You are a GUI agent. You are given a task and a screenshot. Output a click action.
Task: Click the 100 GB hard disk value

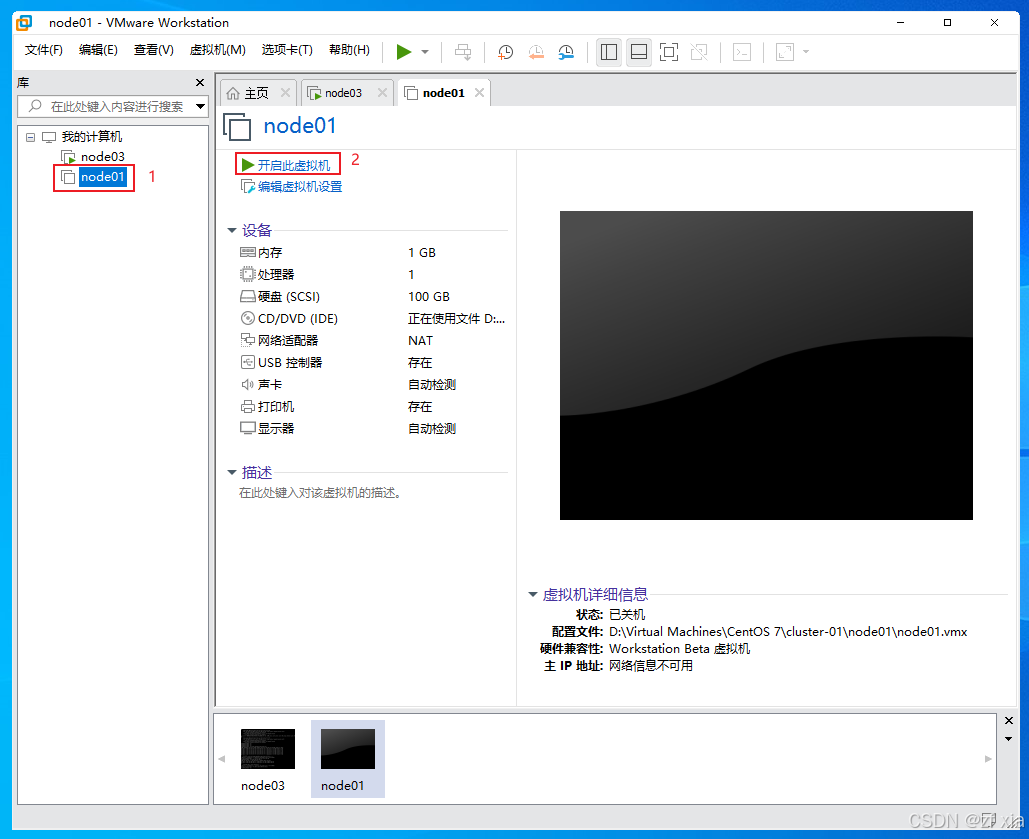pos(429,297)
